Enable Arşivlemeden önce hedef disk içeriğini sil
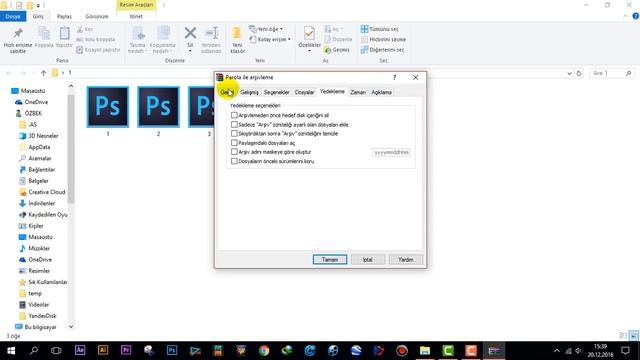The height and width of the screenshot is (360, 640). 234,115
